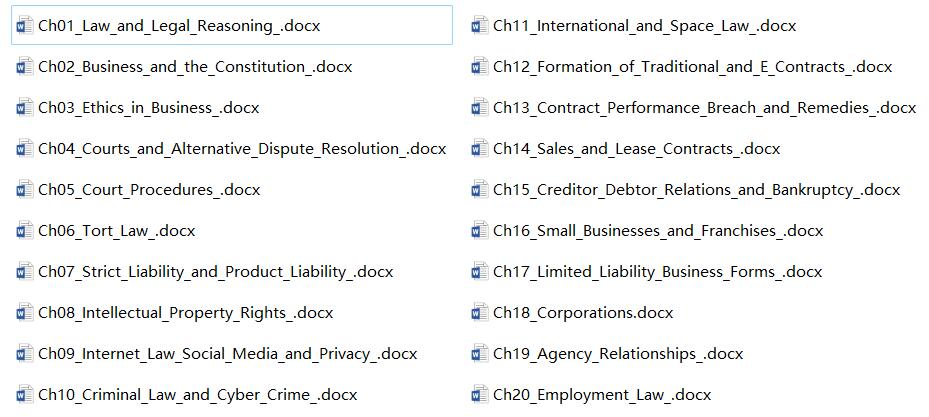
Task: Click the Word icon for Ch14_Sales_and_Lease_Contracts
Action: coord(480,149)
